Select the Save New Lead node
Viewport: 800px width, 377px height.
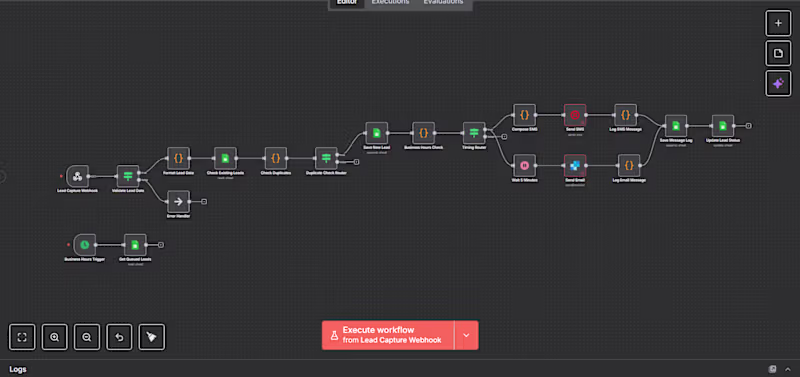(x=377, y=133)
